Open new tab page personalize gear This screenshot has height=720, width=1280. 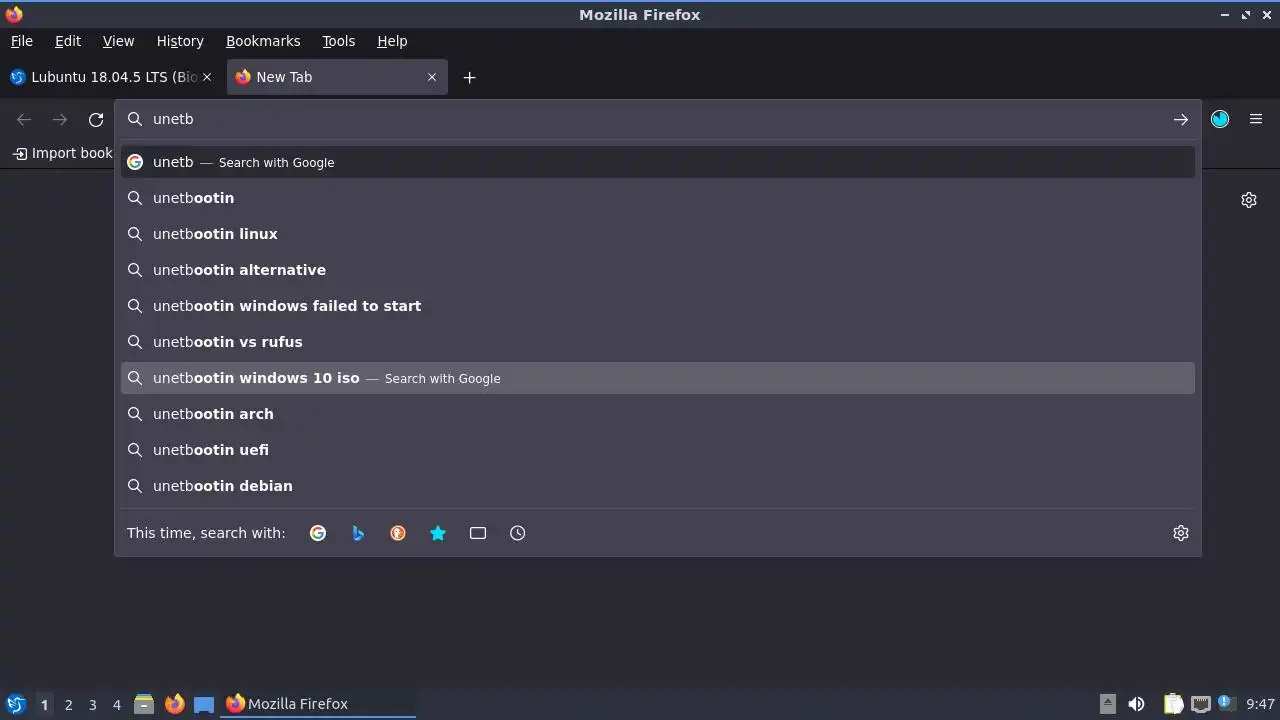tap(1249, 200)
